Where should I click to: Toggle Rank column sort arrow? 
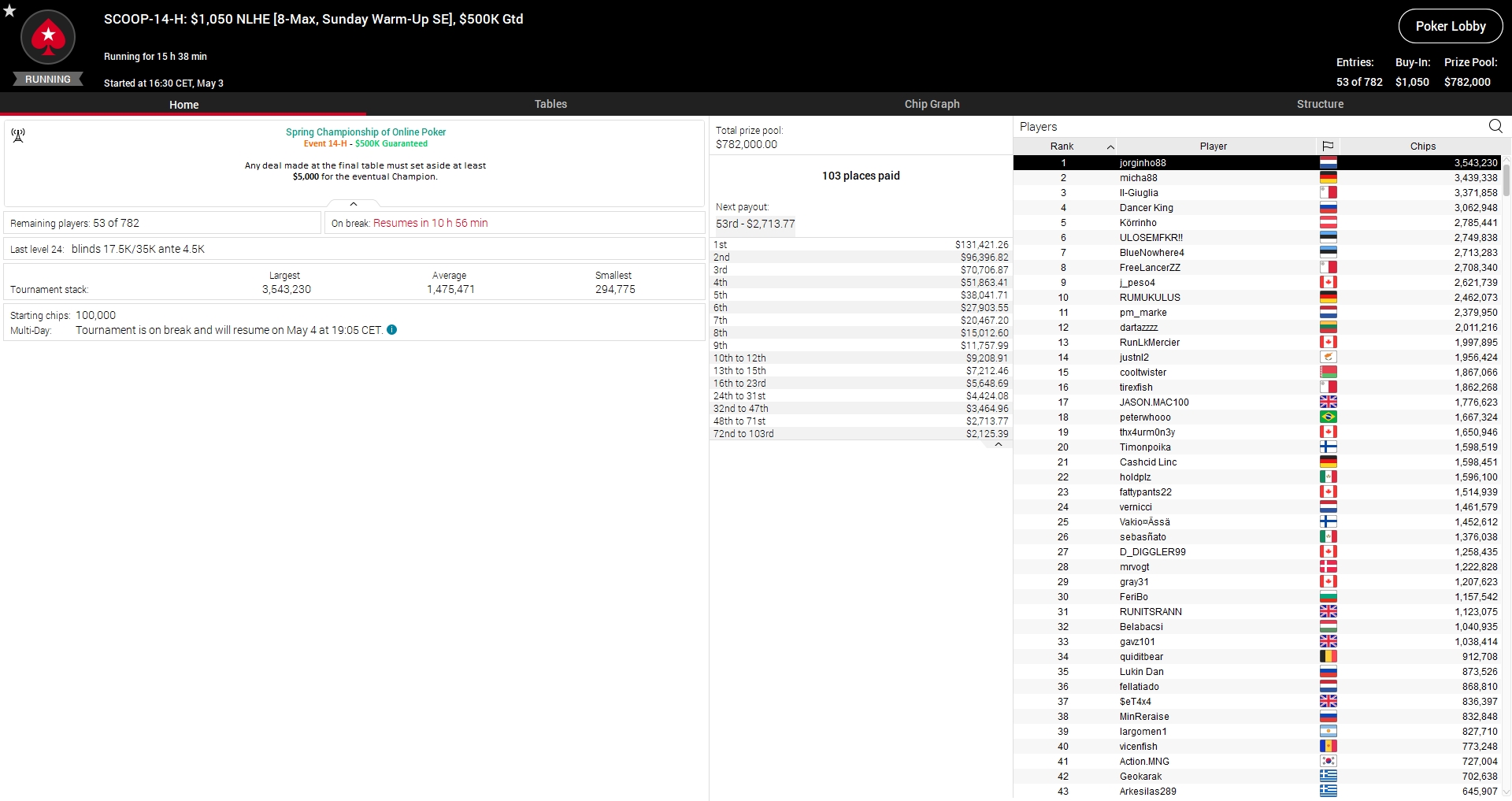click(x=1110, y=146)
